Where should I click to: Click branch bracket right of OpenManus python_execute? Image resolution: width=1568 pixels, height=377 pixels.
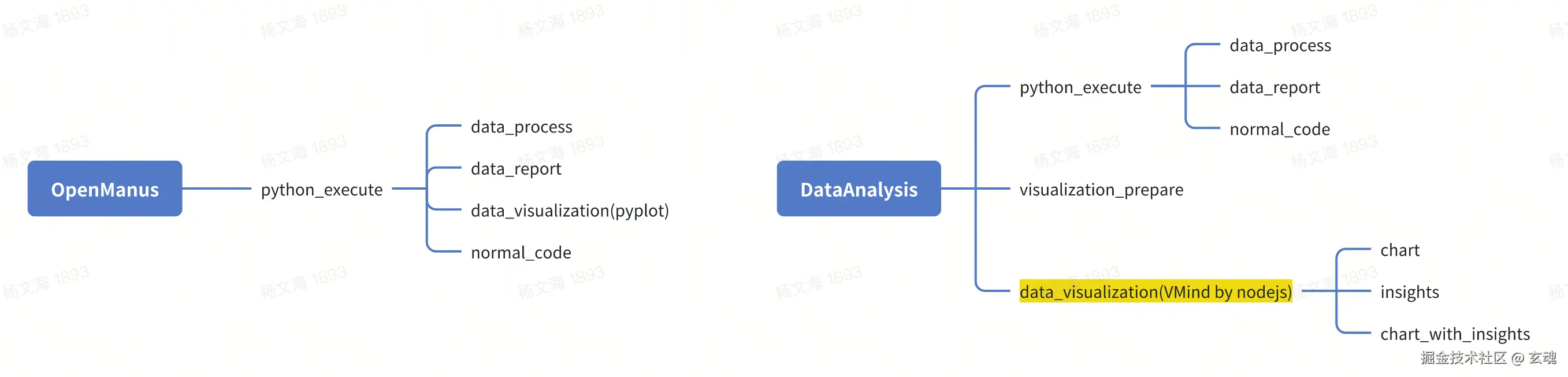pos(428,189)
